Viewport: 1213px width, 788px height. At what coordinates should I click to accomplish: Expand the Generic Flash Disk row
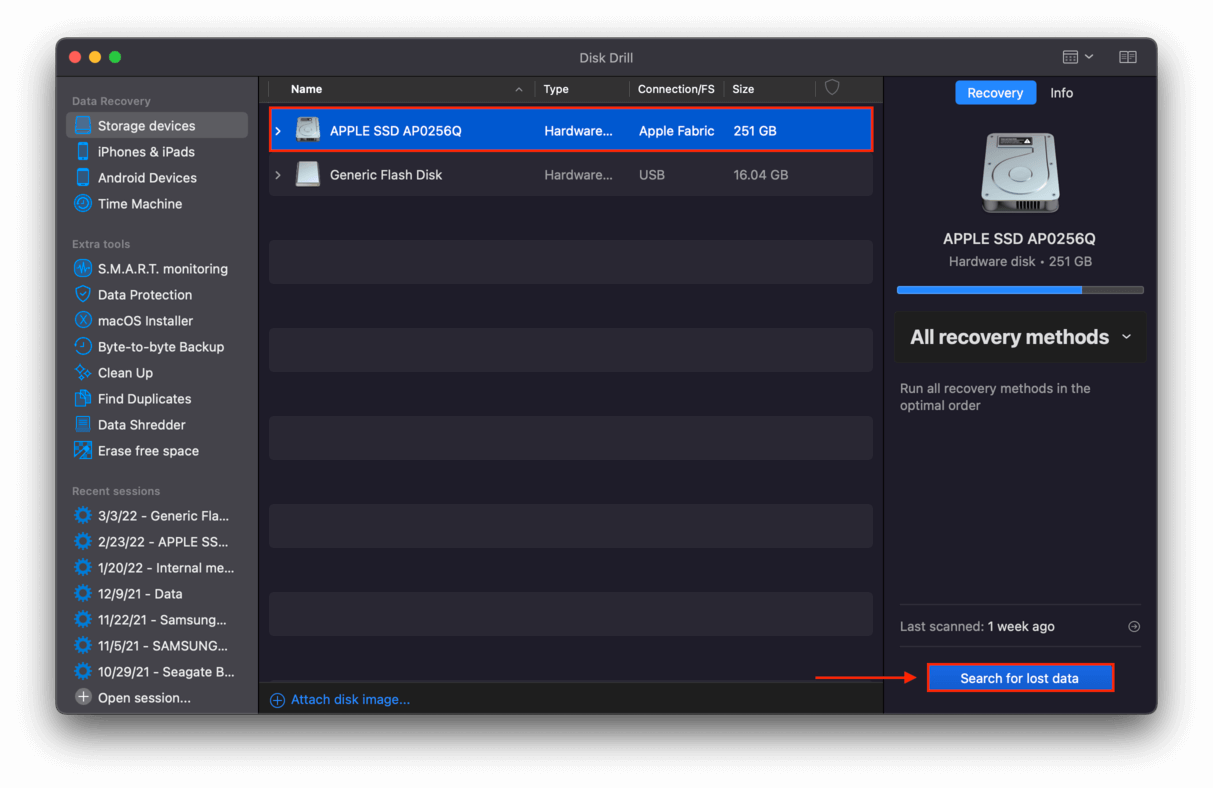[x=279, y=175]
